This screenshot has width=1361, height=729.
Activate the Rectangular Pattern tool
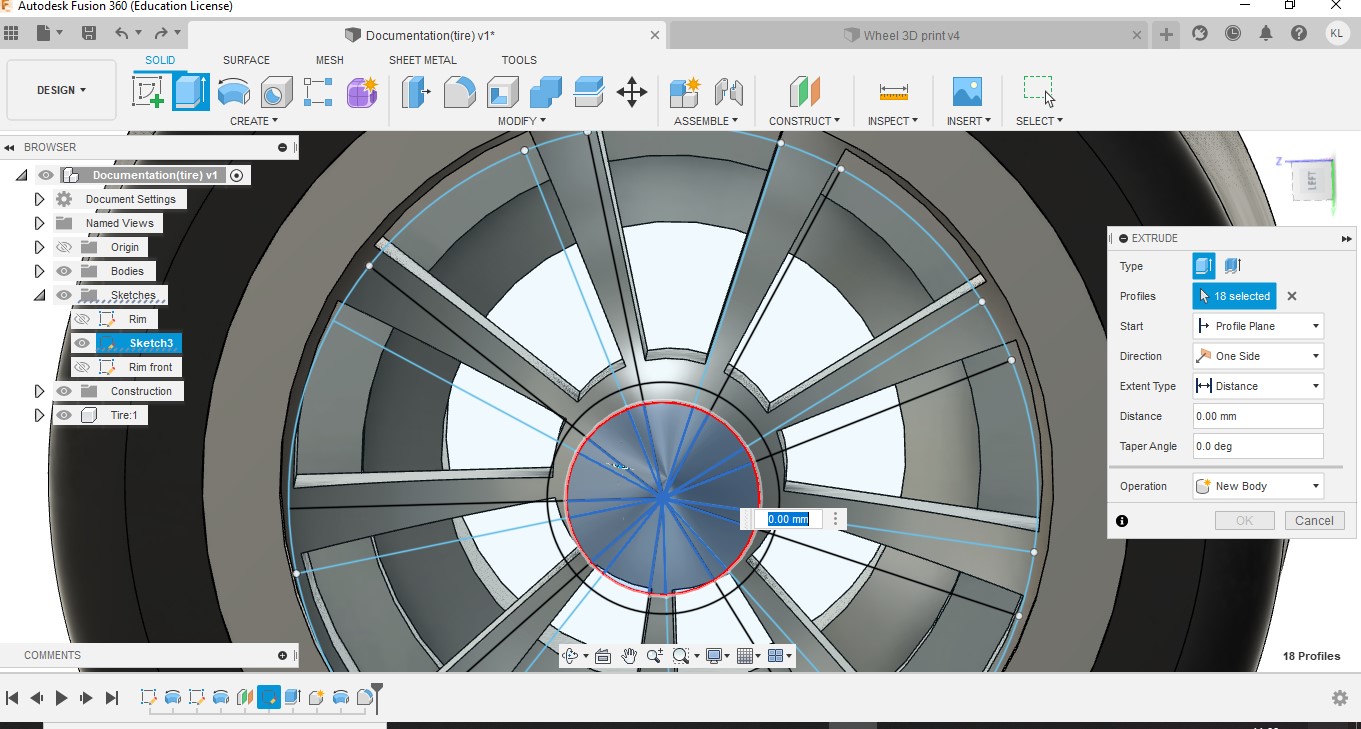318,92
